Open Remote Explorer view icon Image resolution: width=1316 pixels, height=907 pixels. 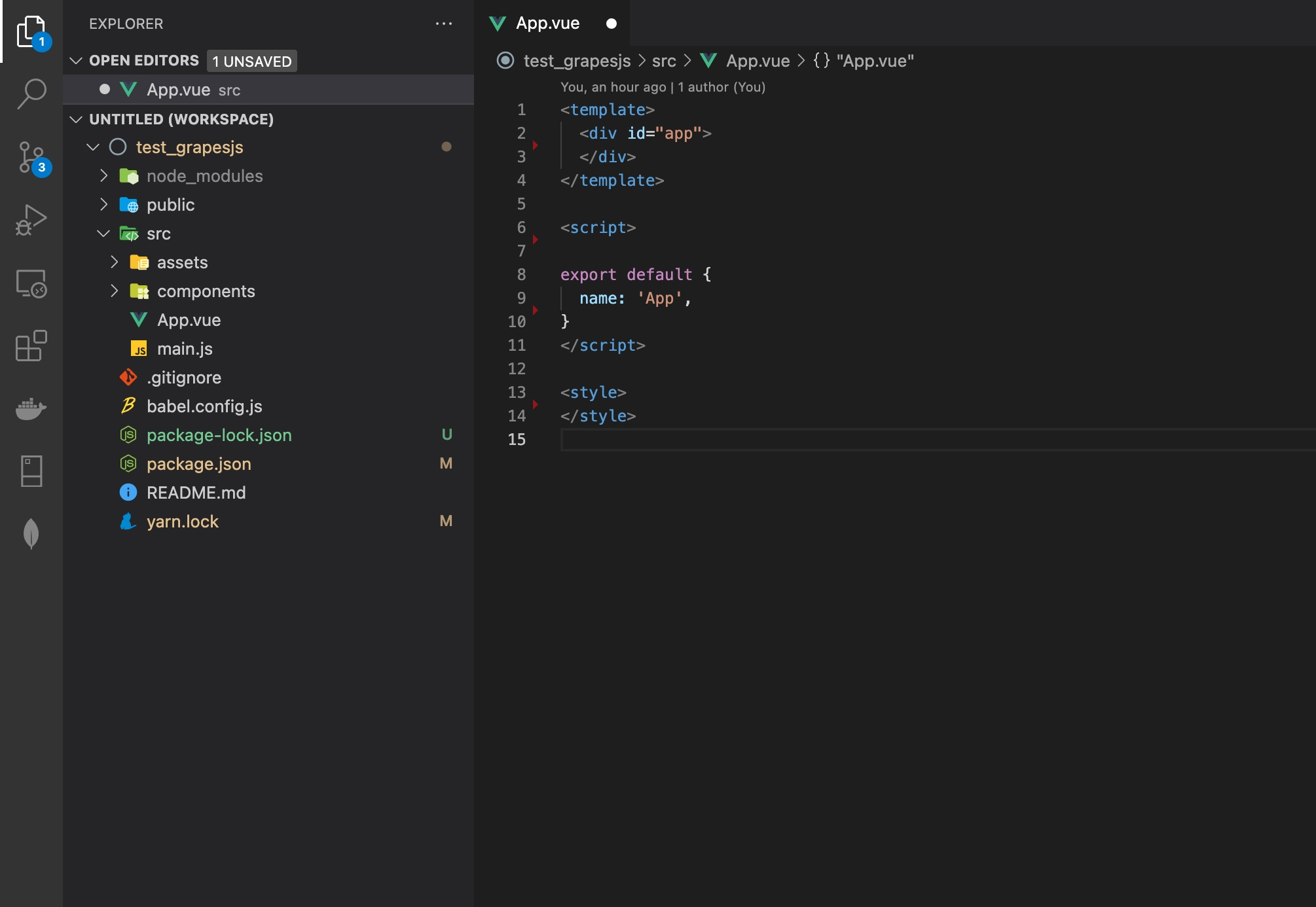(31, 284)
